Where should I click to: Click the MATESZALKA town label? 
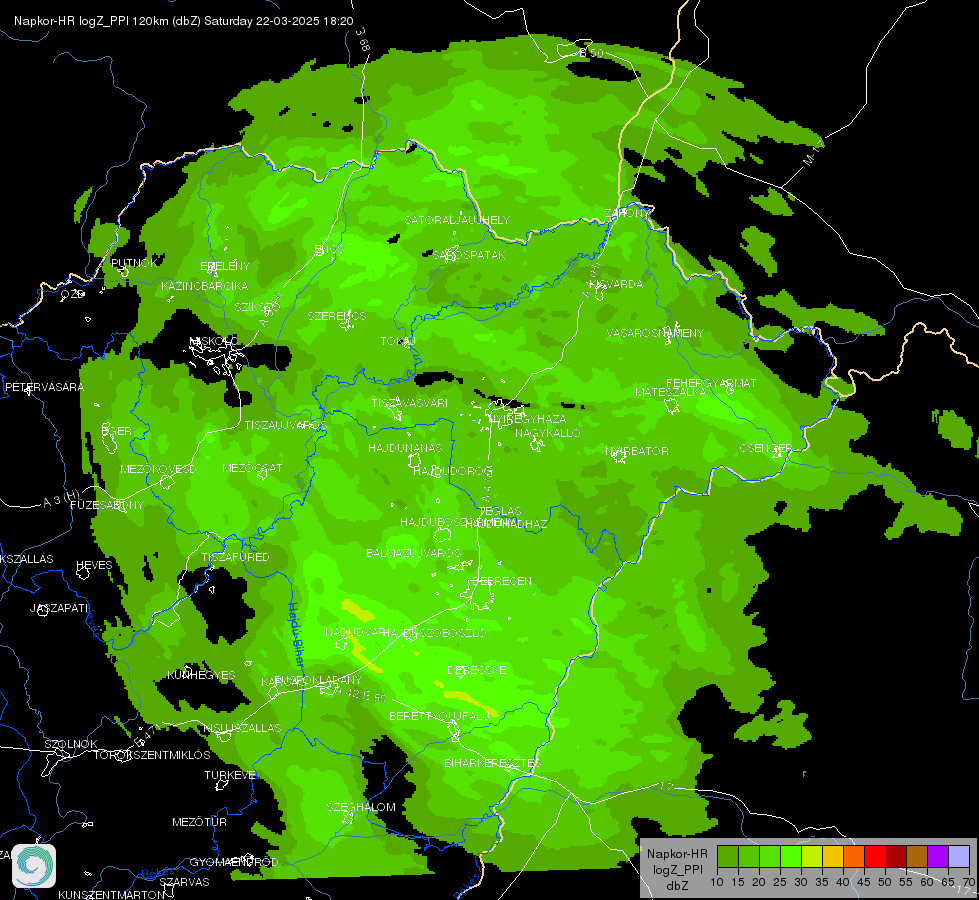[671, 392]
